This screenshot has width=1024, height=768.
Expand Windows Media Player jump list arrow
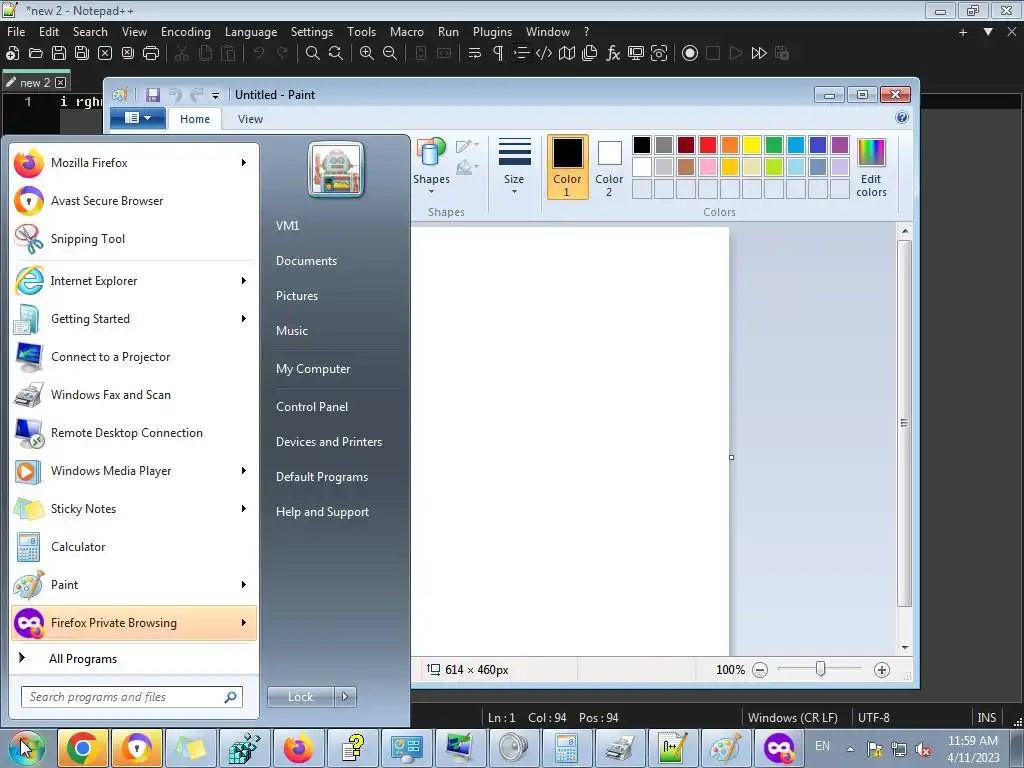click(x=244, y=471)
